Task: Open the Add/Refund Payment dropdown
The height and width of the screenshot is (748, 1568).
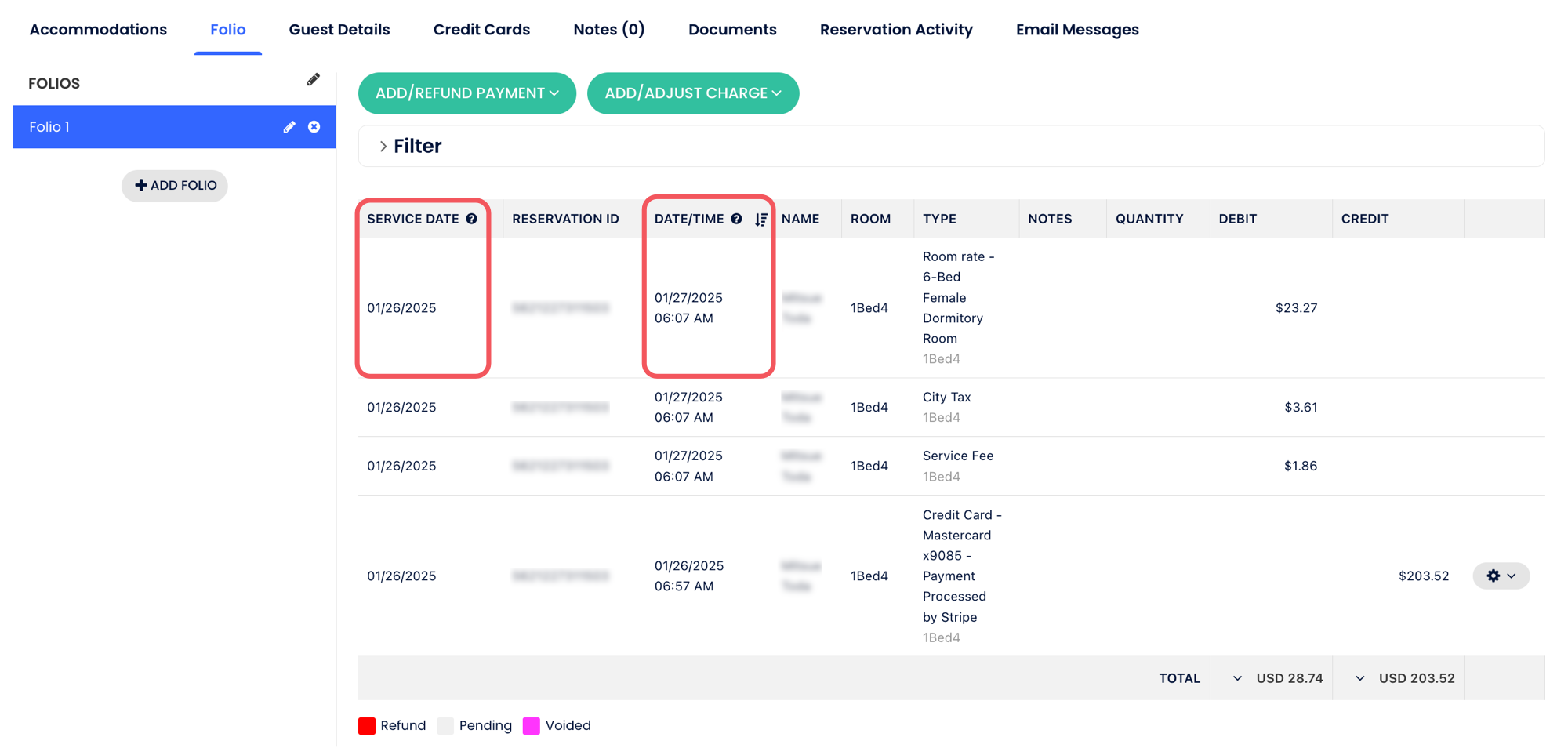Action: [466, 93]
